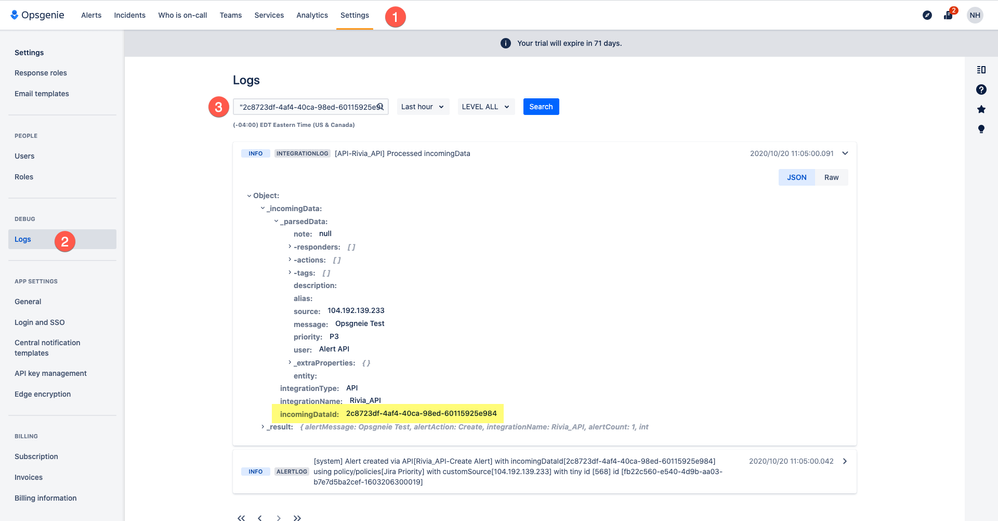Open Central notification templates
The width and height of the screenshot is (998, 521).
47,347
